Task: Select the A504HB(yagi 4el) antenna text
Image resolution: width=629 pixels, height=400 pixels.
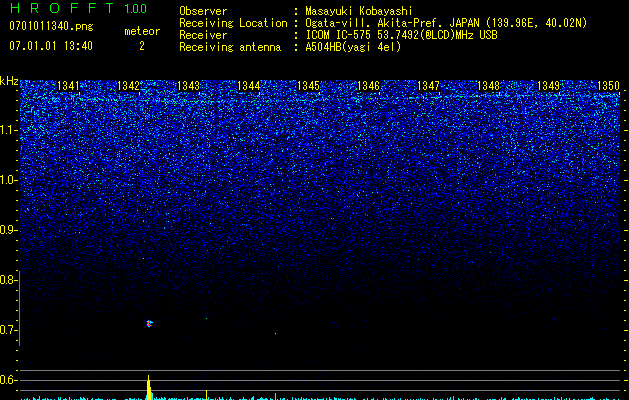Action: click(353, 47)
